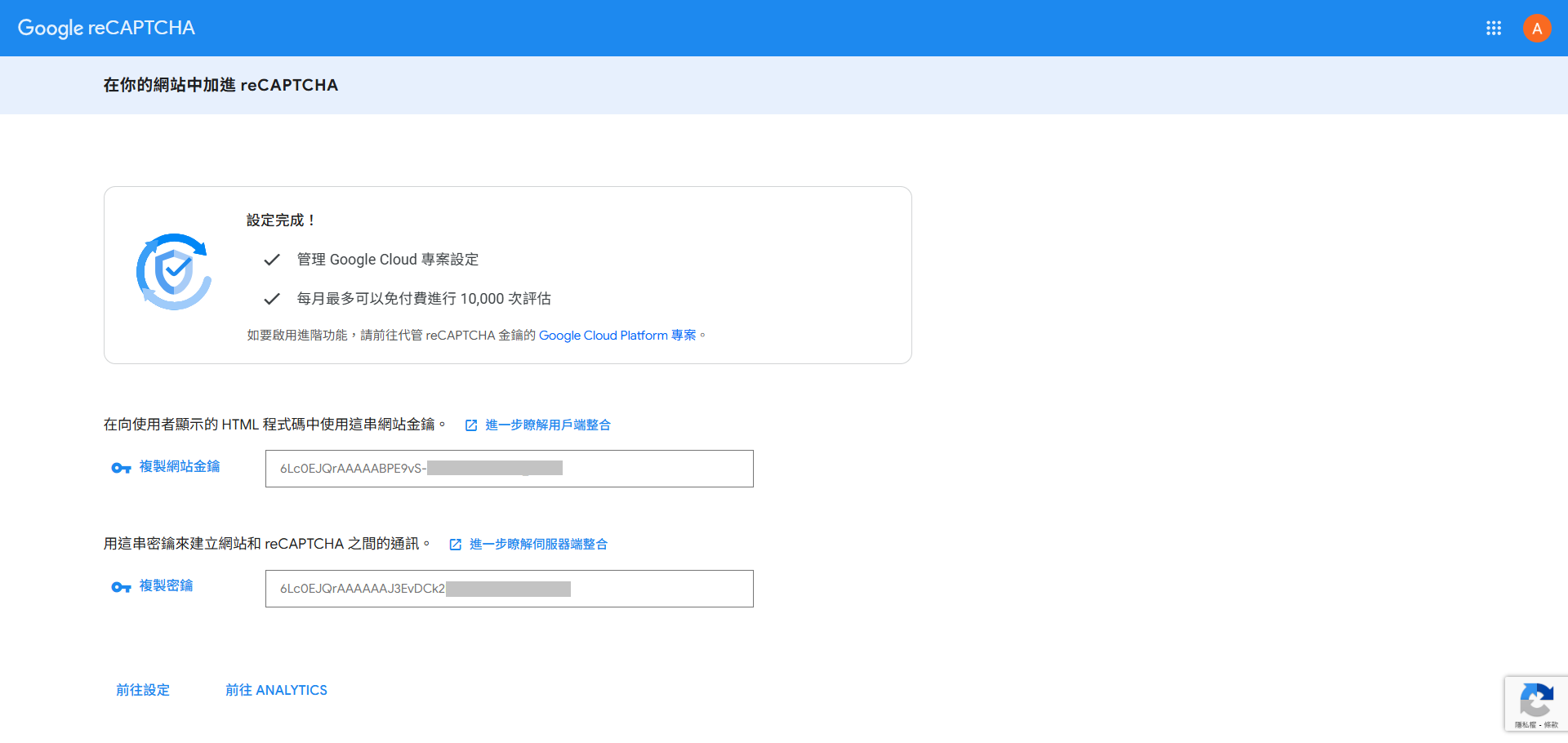Screen dimensions: 1568x743
Task: Open the Google Cloud Platform 專案 link
Action: click(x=617, y=336)
